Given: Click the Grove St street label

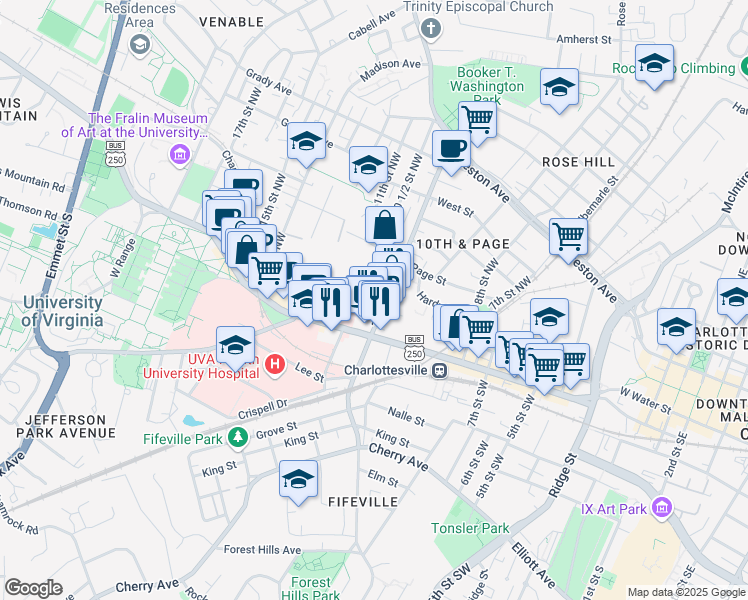Looking at the screenshot, I should tap(277, 431).
